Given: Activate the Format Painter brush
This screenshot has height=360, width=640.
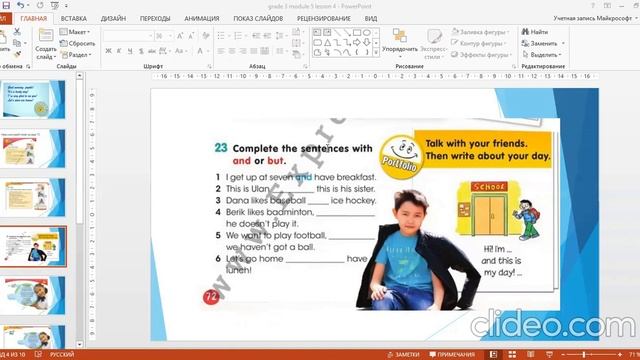Looking at the screenshot, I should pos(17,54).
